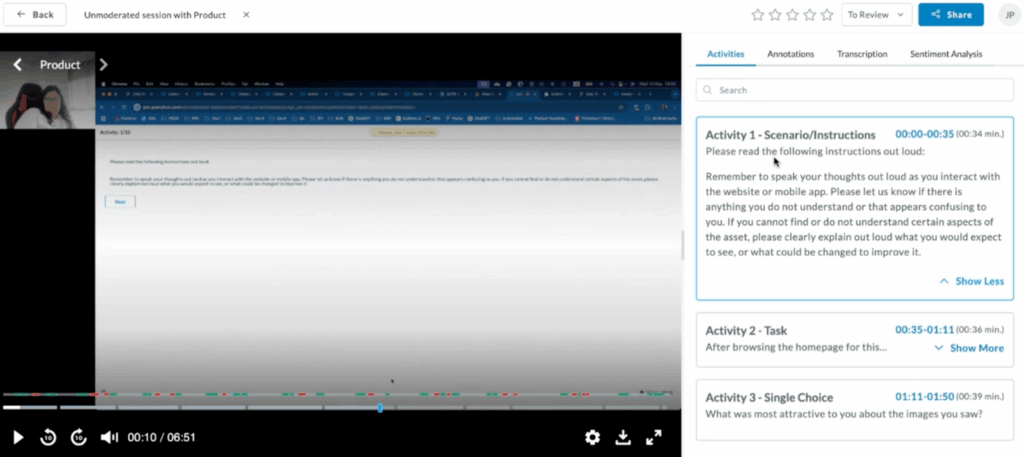Open the To Review status dropdown
Image resolution: width=1024 pixels, height=457 pixels.
[x=876, y=15]
